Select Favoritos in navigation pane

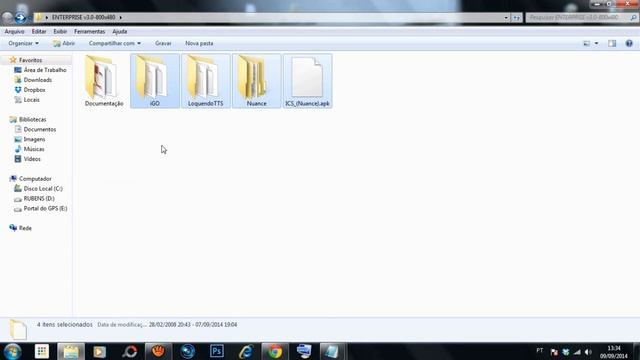pyautogui.click(x=30, y=60)
